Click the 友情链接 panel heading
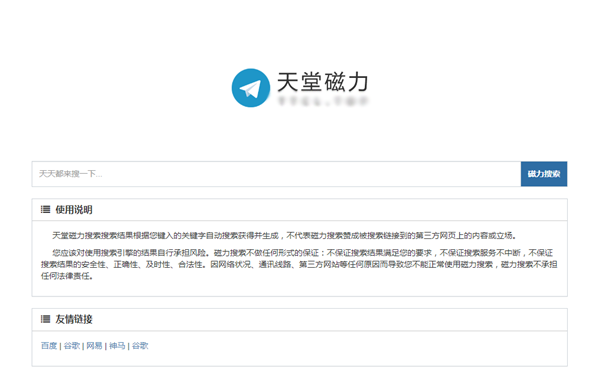 tap(74, 319)
